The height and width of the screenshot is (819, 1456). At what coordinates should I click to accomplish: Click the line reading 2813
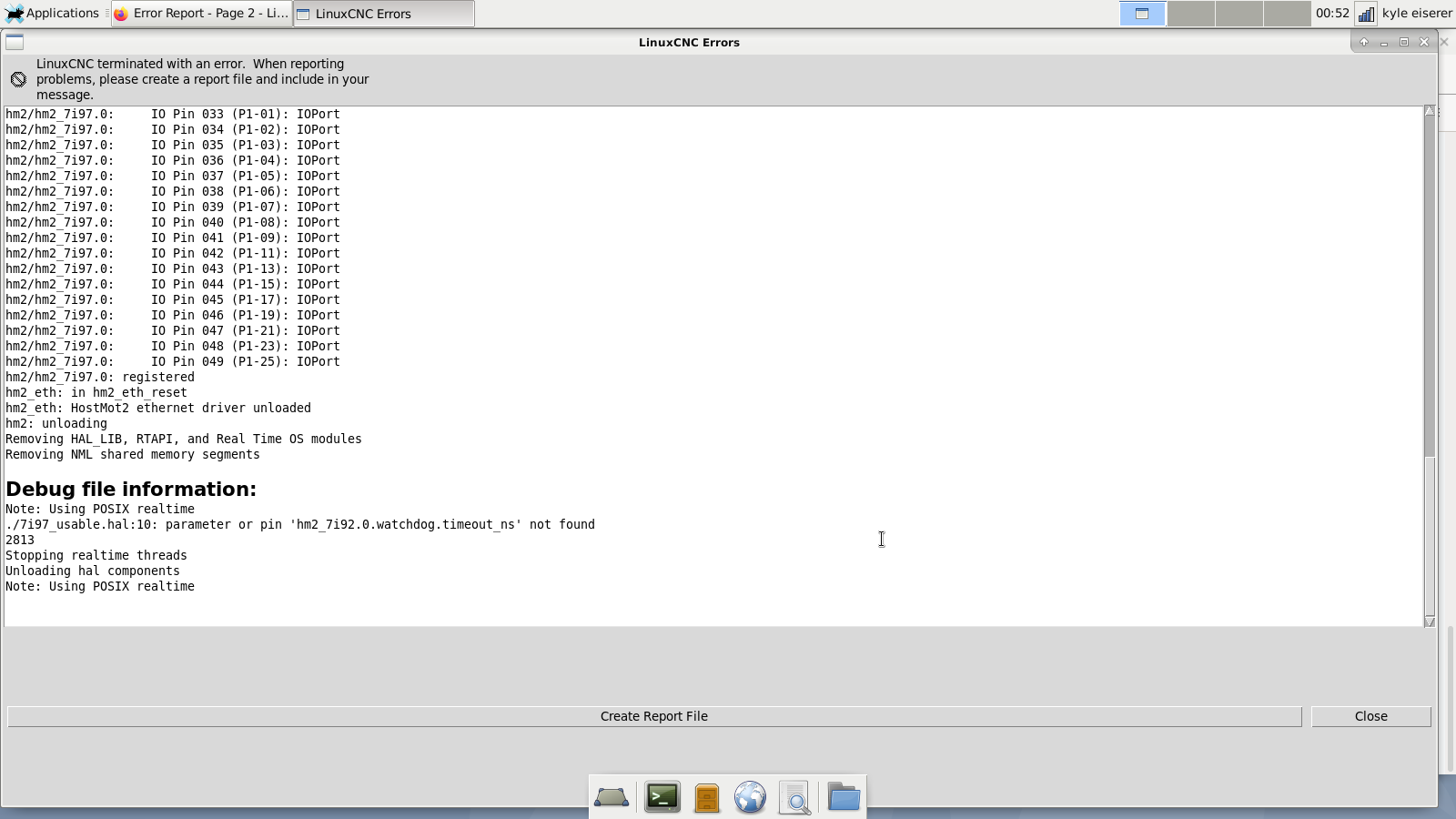(20, 540)
